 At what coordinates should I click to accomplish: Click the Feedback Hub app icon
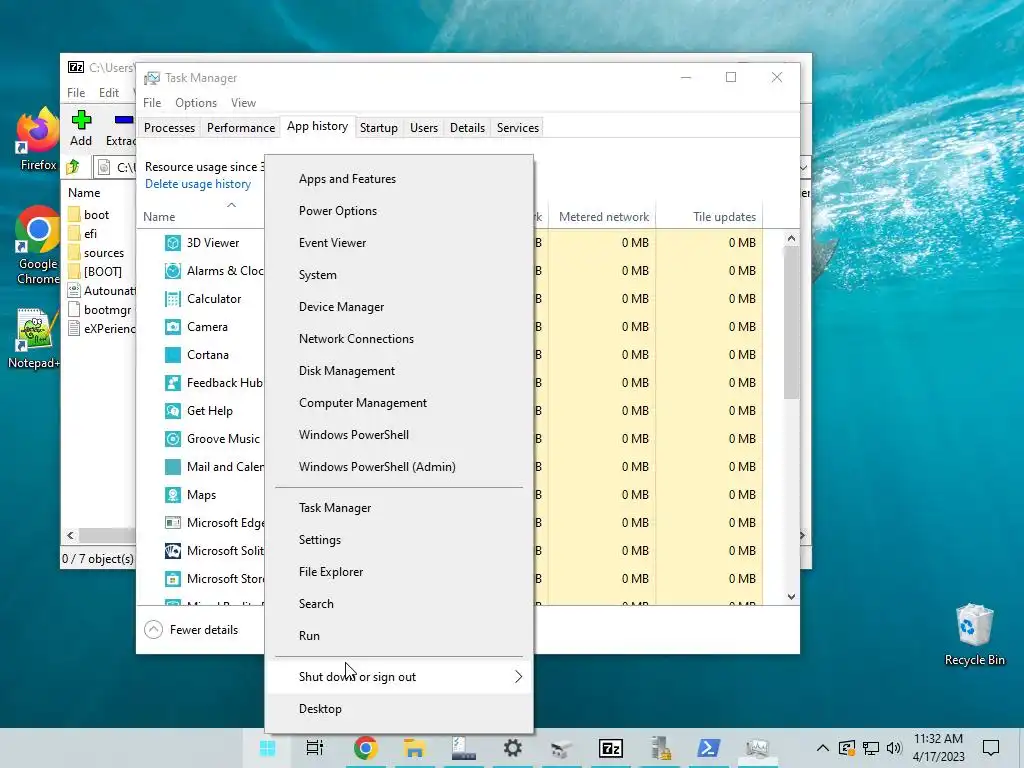coord(172,383)
